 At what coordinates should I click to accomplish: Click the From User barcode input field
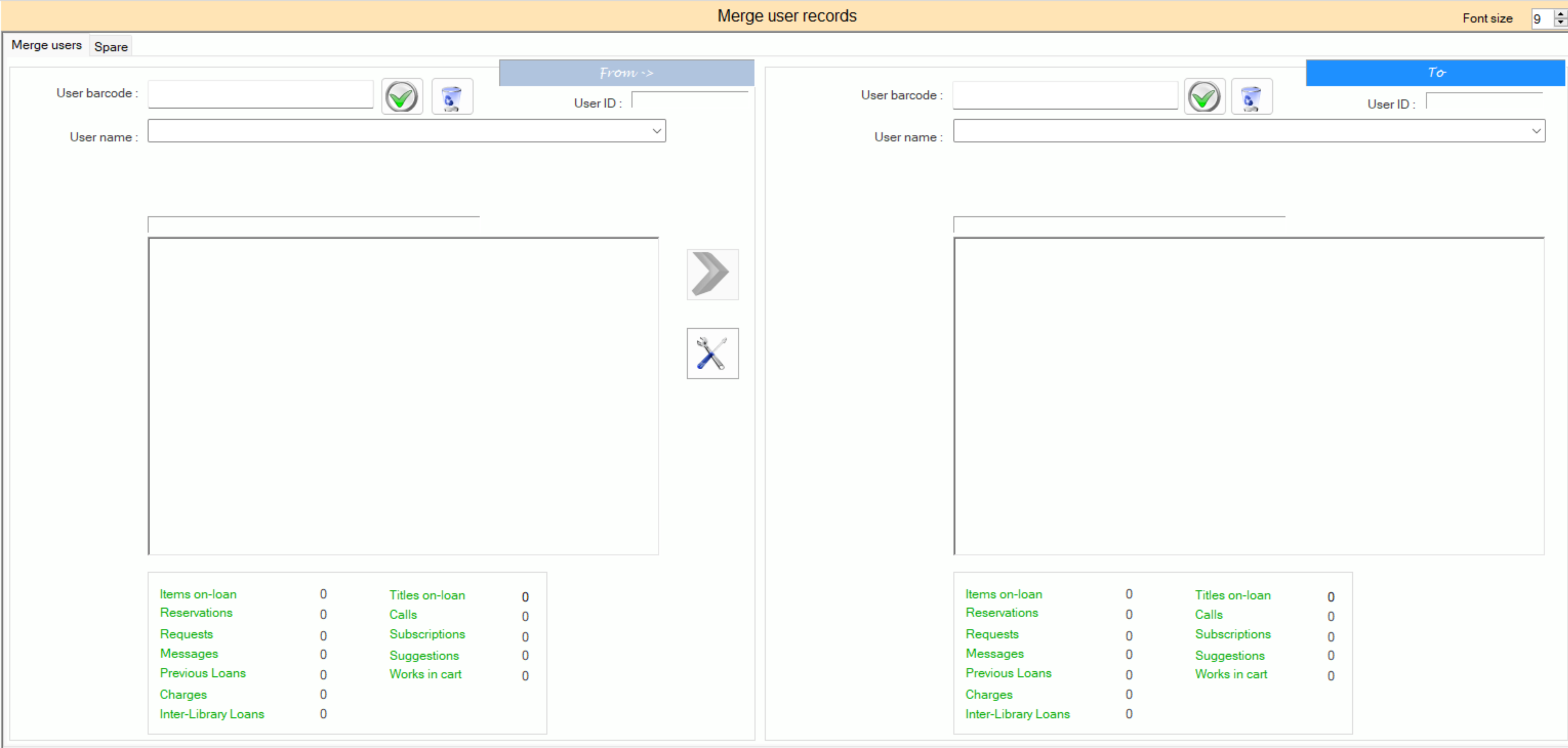[x=260, y=94]
